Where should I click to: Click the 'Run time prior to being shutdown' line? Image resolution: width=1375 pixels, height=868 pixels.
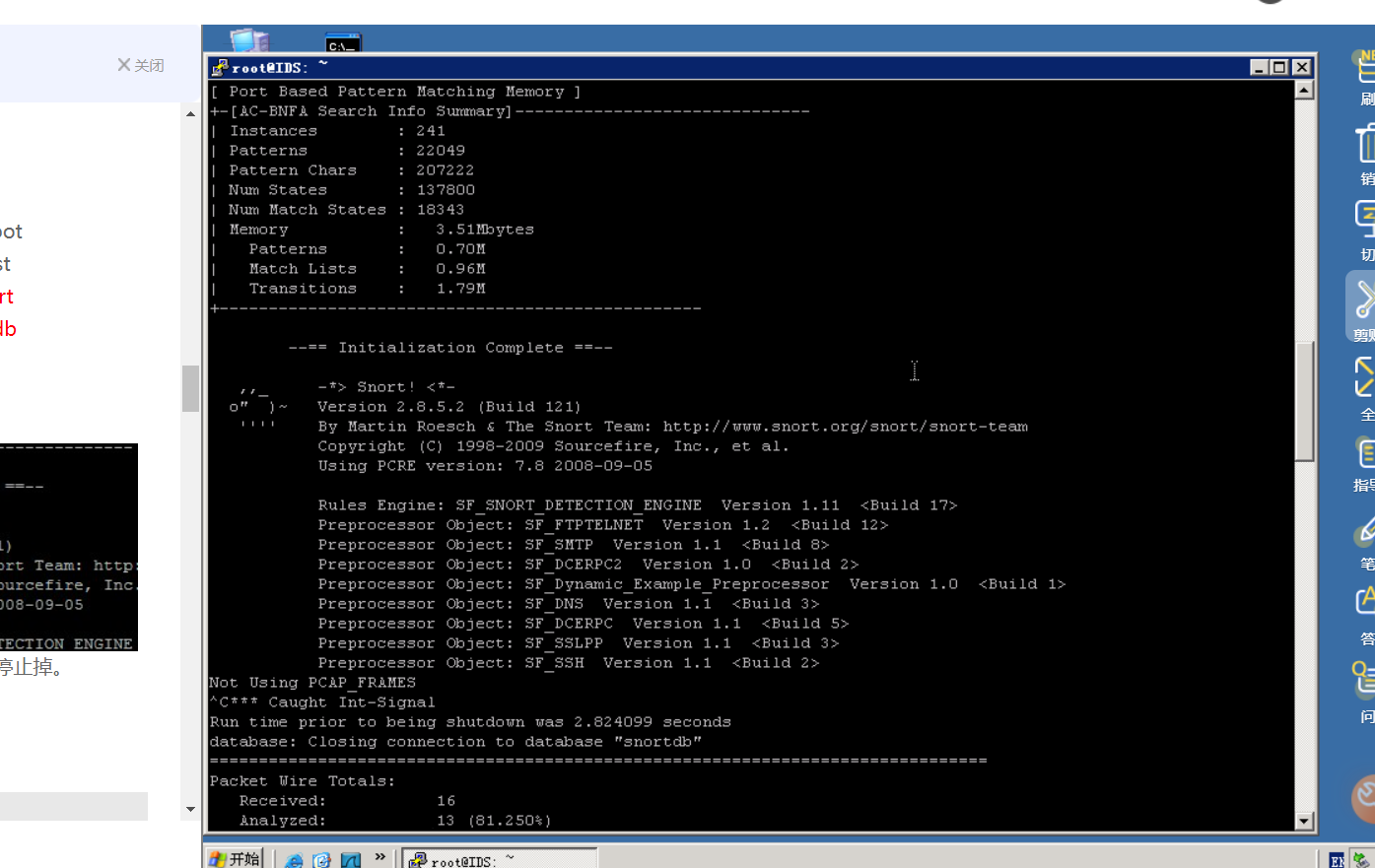[470, 722]
